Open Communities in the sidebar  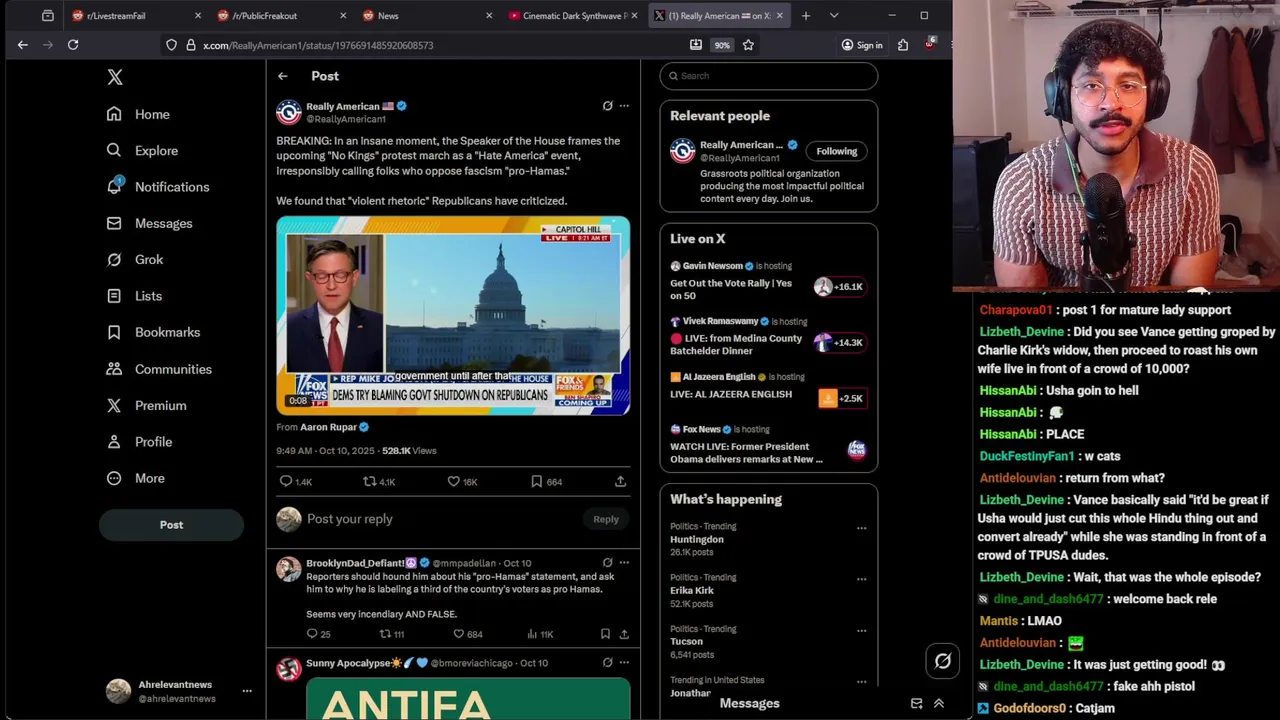point(159,369)
